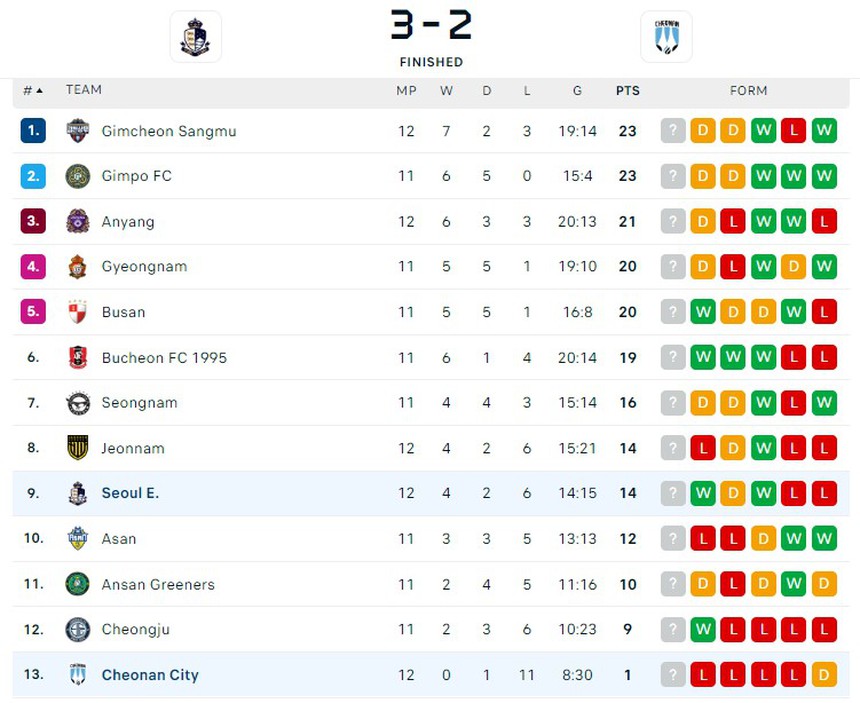Image resolution: width=860 pixels, height=703 pixels.
Task: Click the Bucheon FC 1995 club logo
Action: [x=78, y=357]
